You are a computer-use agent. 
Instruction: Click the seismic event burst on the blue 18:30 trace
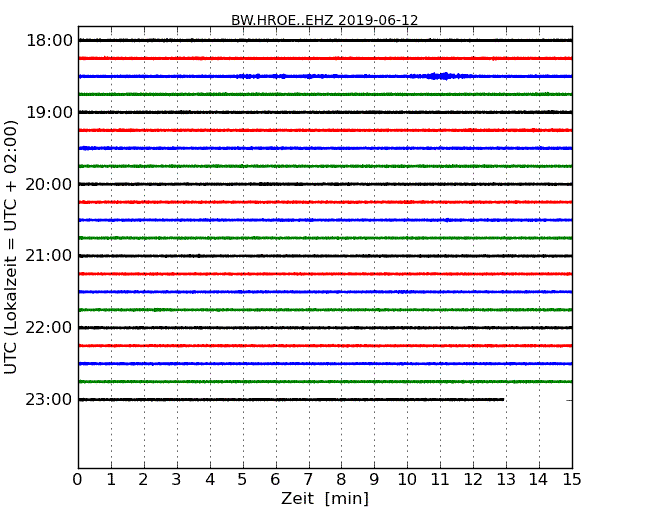441,76
